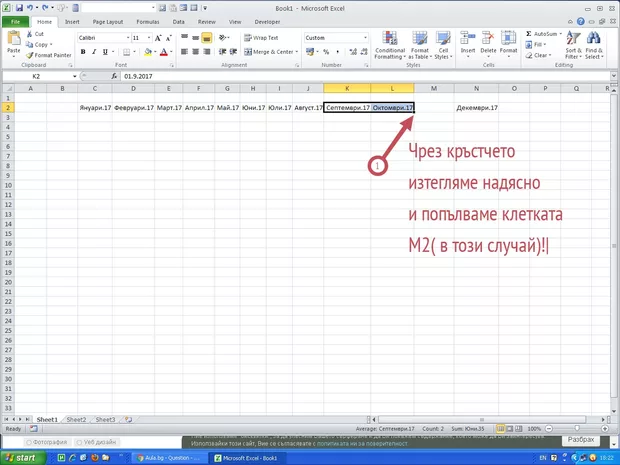Open the Page Layout ribbon tab
This screenshot has width=620, height=465.
[107, 20]
